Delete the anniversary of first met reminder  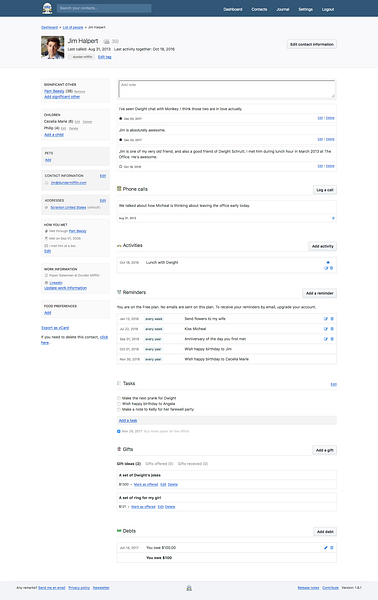click(x=332, y=339)
